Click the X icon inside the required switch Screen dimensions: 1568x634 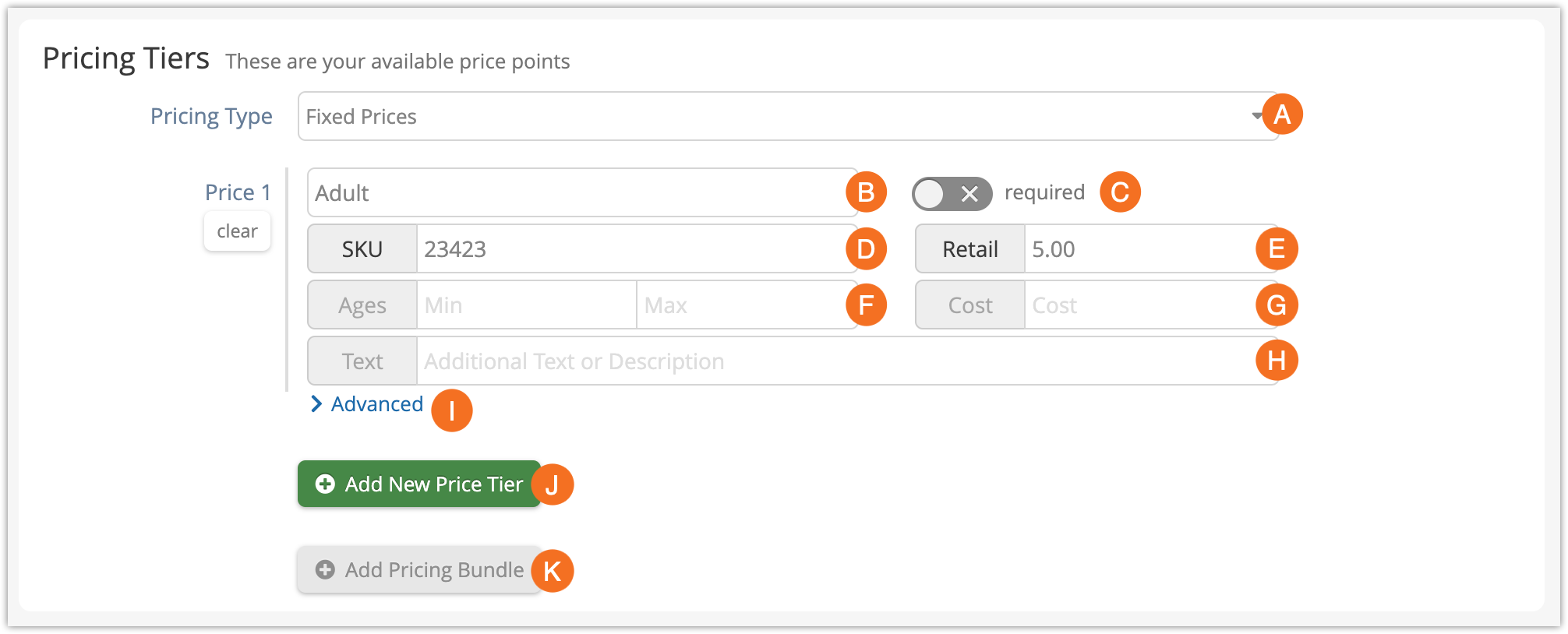[x=969, y=193]
